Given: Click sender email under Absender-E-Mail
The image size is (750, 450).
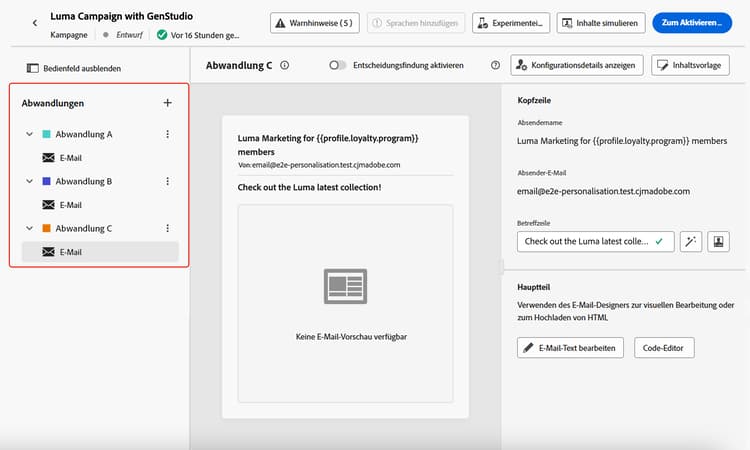Looking at the screenshot, I should [603, 191].
